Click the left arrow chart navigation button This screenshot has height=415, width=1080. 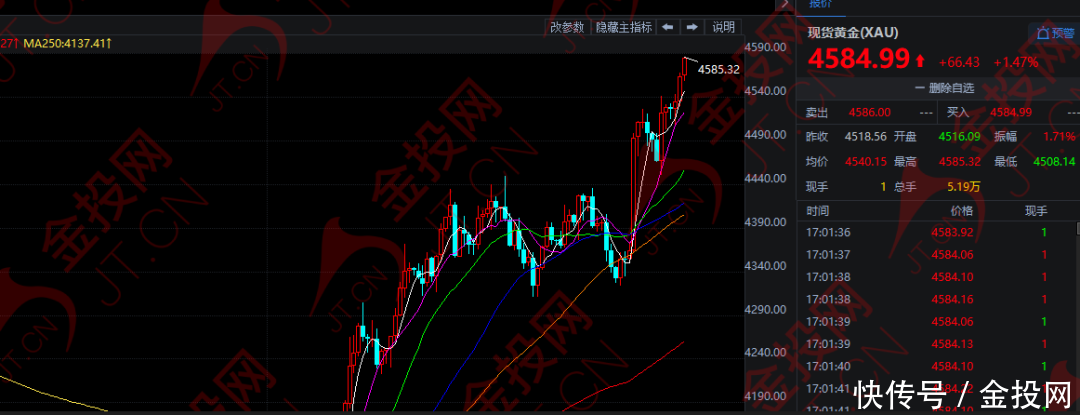coord(667,28)
